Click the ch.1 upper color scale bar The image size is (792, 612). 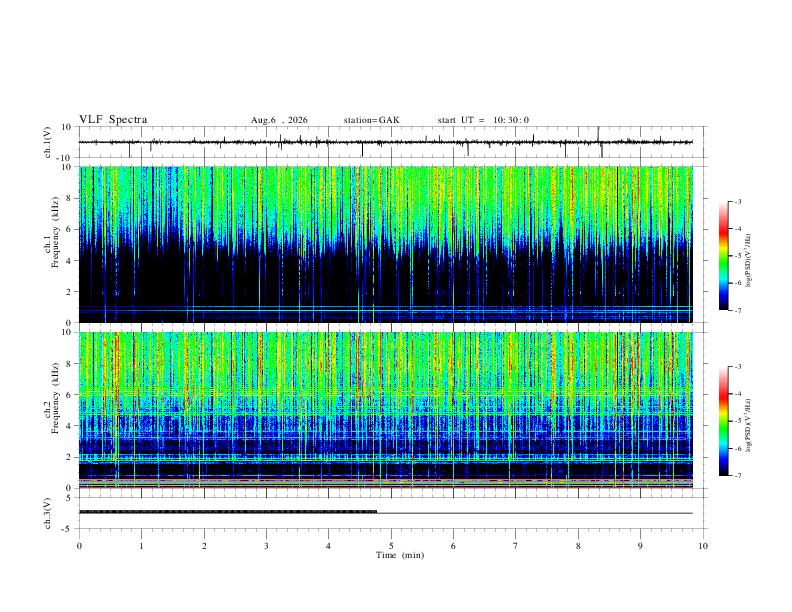pos(723,256)
